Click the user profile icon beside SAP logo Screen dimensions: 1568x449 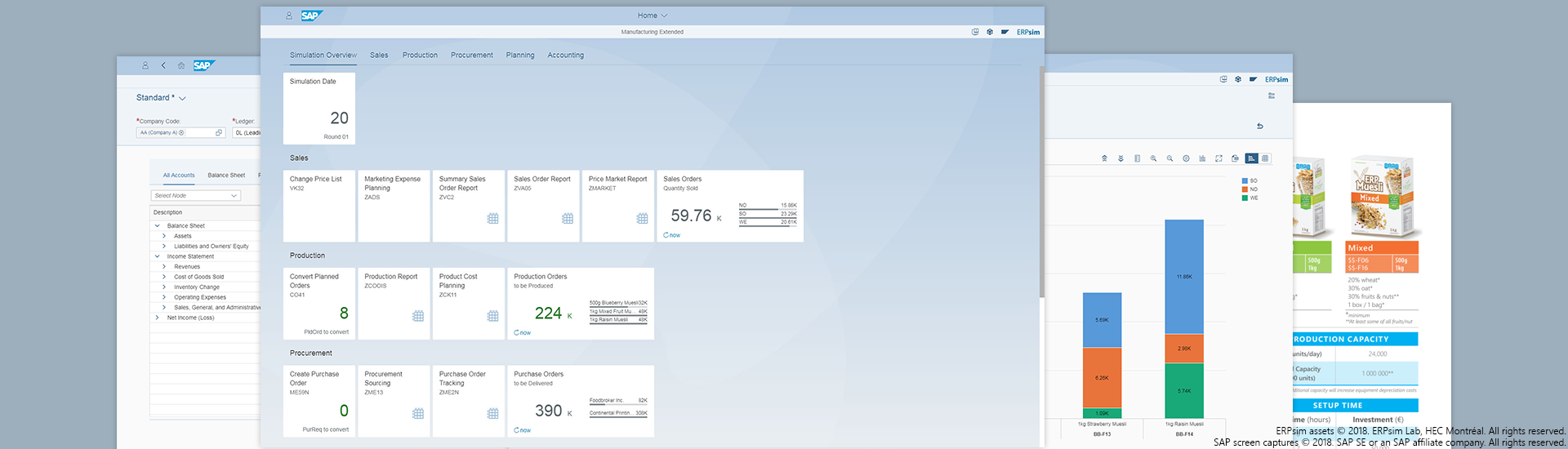point(289,16)
